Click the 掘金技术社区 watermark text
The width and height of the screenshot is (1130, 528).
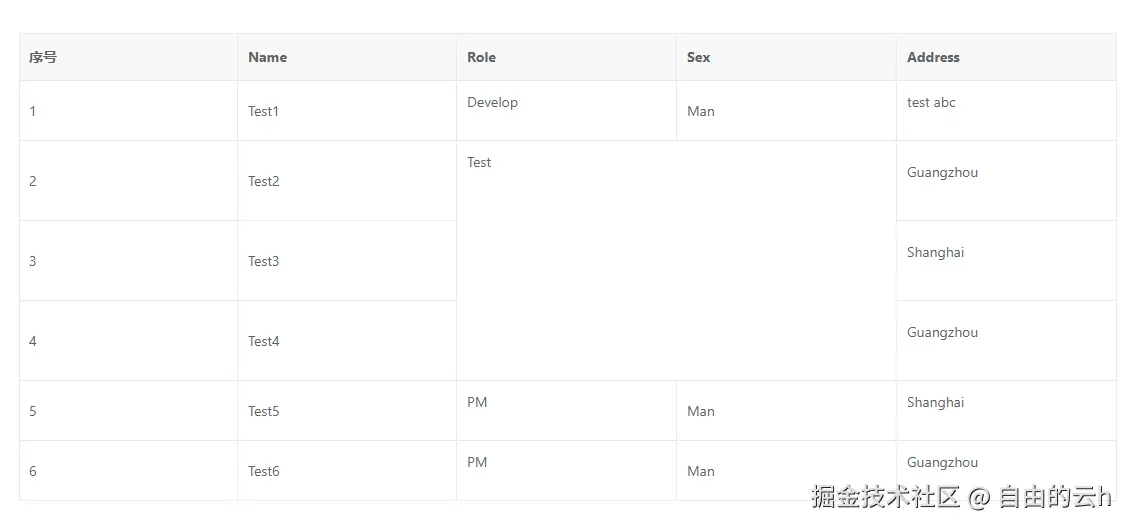886,497
